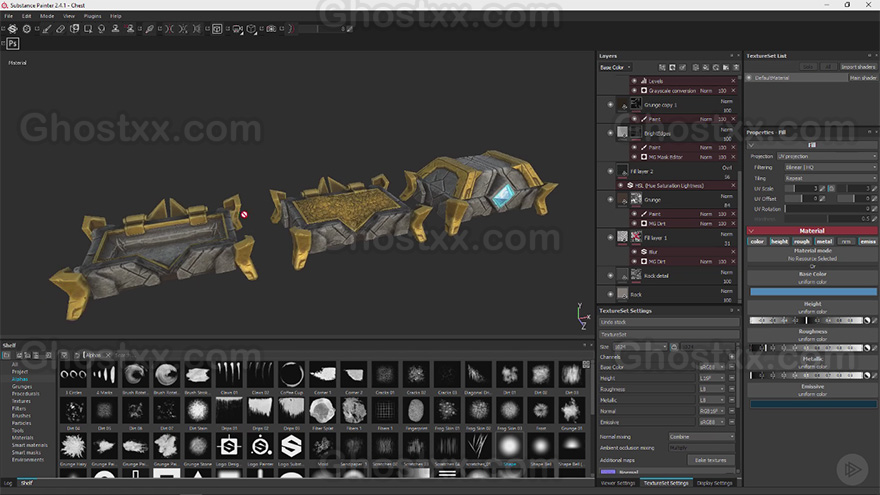Hide the Grunge copy 1 layer

click(611, 104)
